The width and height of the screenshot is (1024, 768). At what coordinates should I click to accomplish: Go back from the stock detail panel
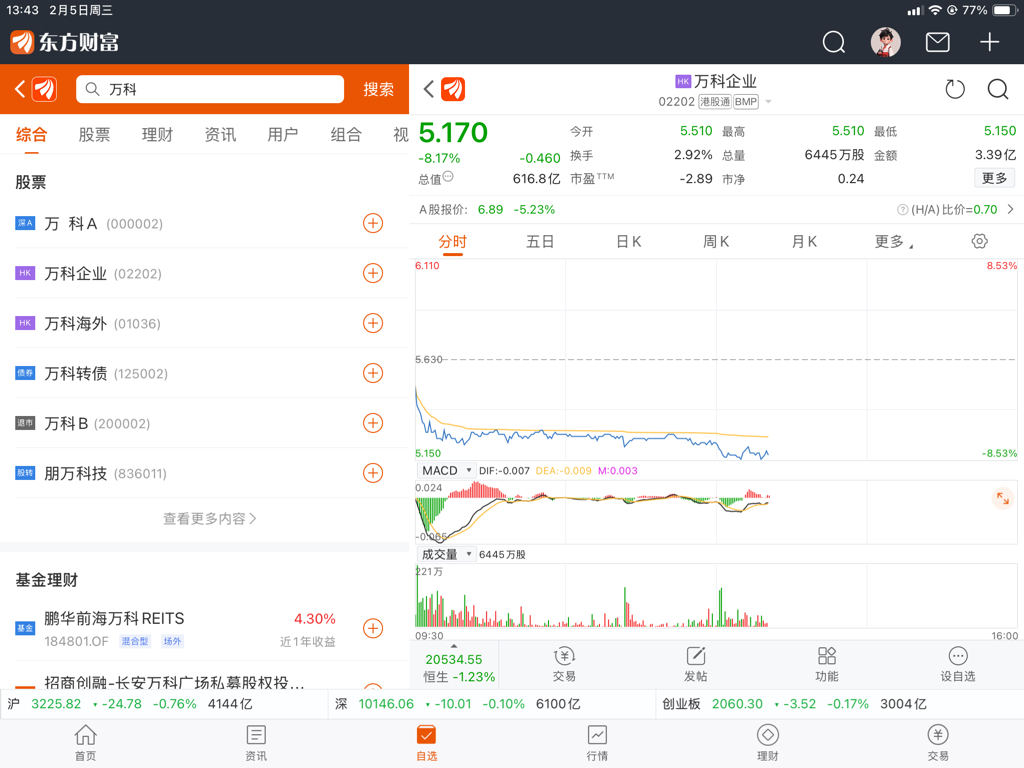[428, 89]
